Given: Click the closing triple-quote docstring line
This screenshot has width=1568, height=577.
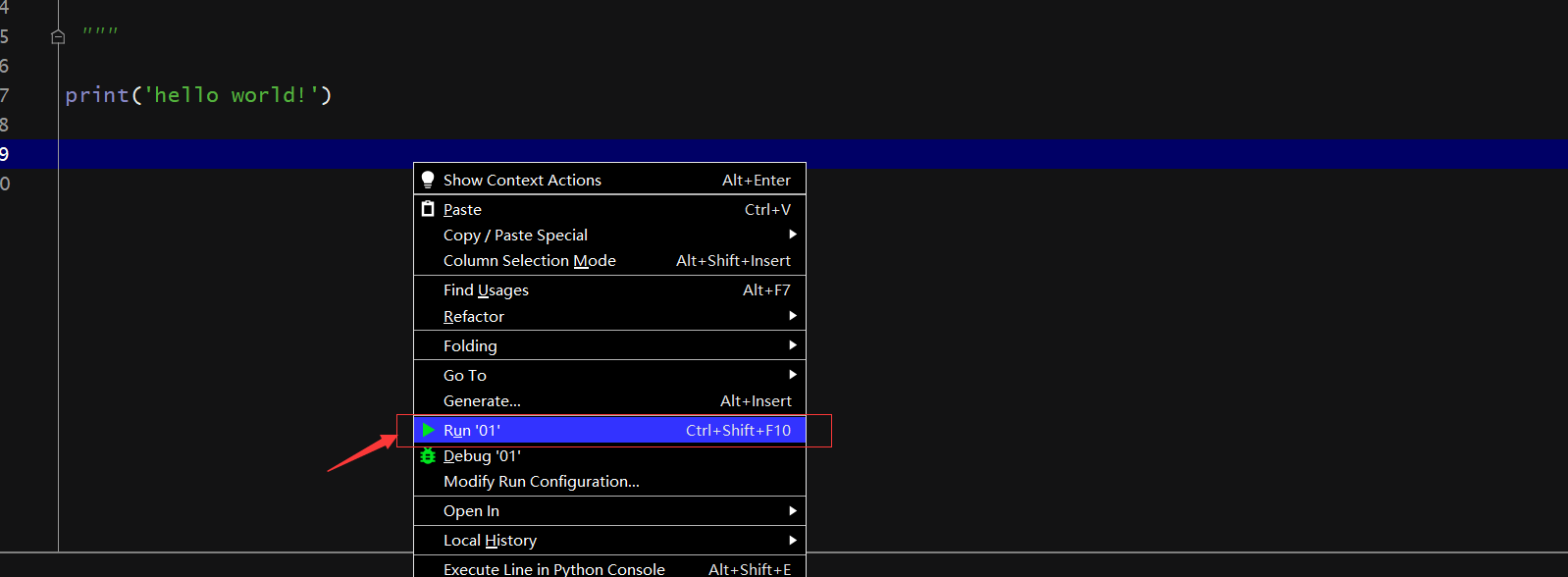Looking at the screenshot, I should [100, 33].
